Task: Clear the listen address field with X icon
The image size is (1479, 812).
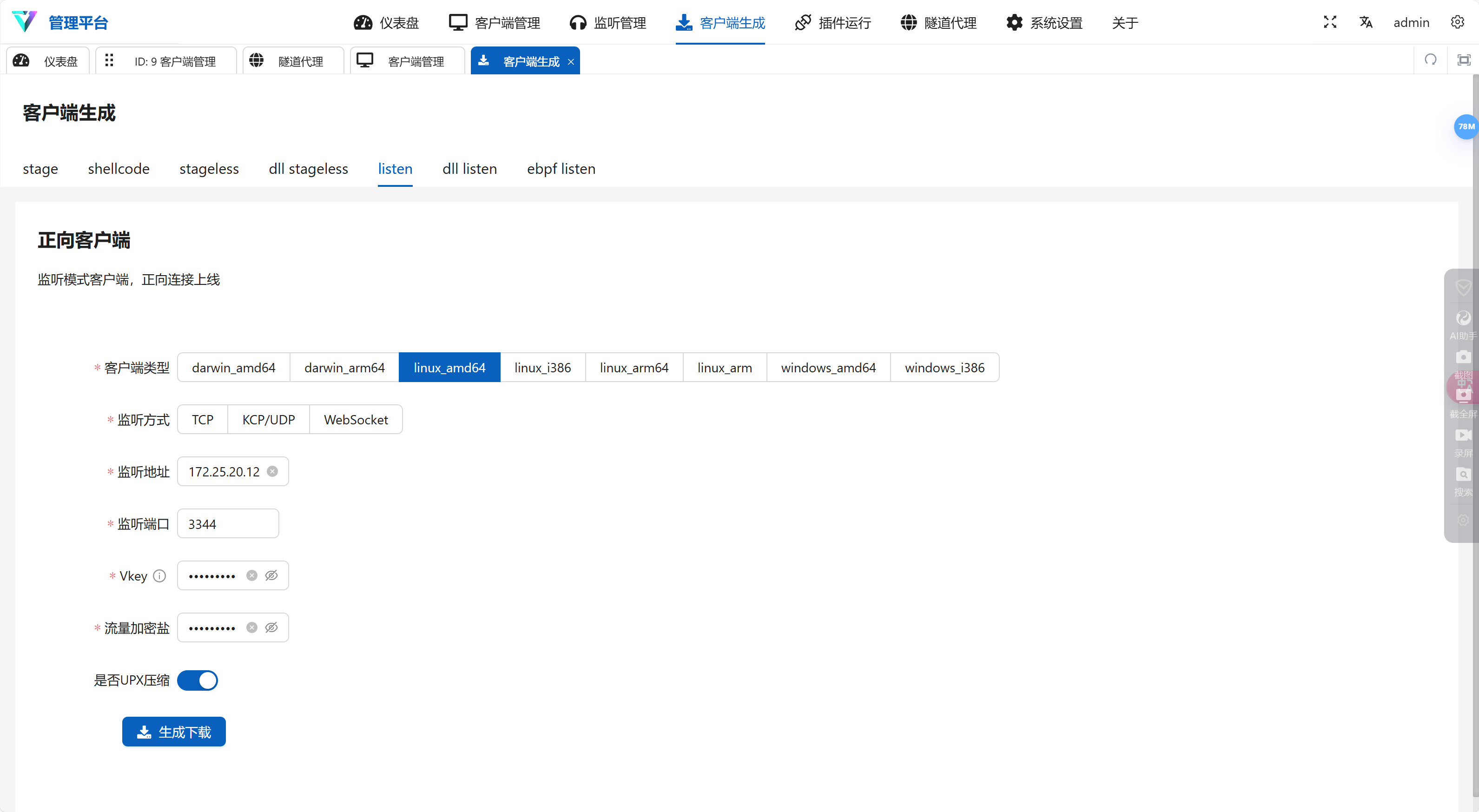Action: point(273,471)
